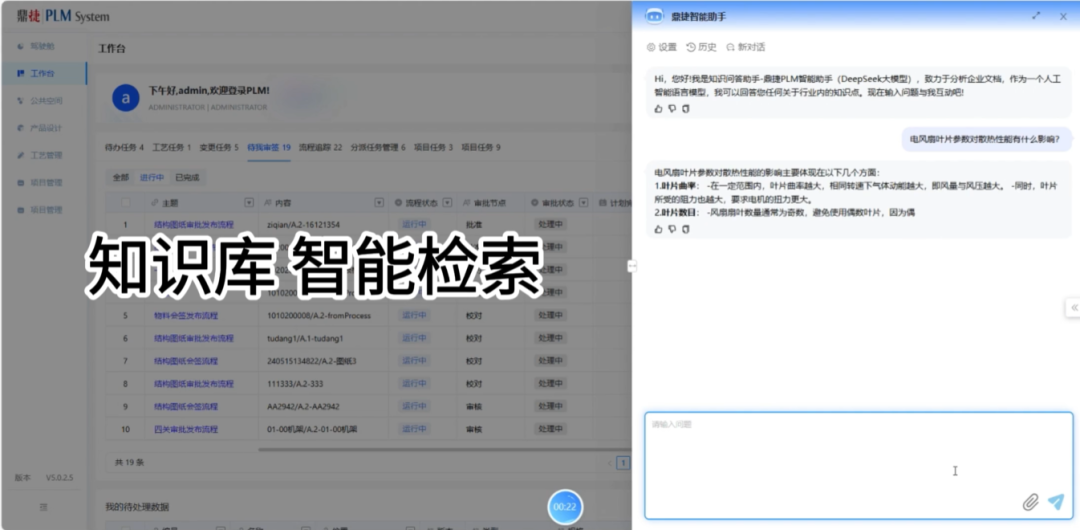Click 运行中 status tag in row 10
This screenshot has height=530, width=1080.
414,429
